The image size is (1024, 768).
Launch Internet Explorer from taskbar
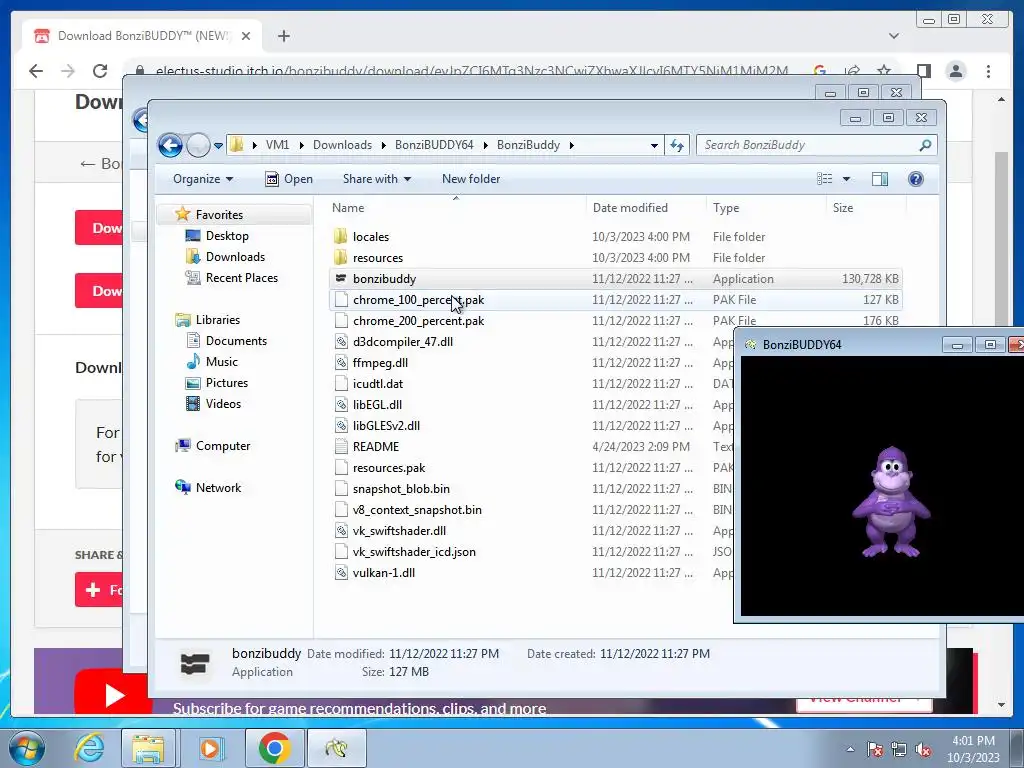point(89,748)
